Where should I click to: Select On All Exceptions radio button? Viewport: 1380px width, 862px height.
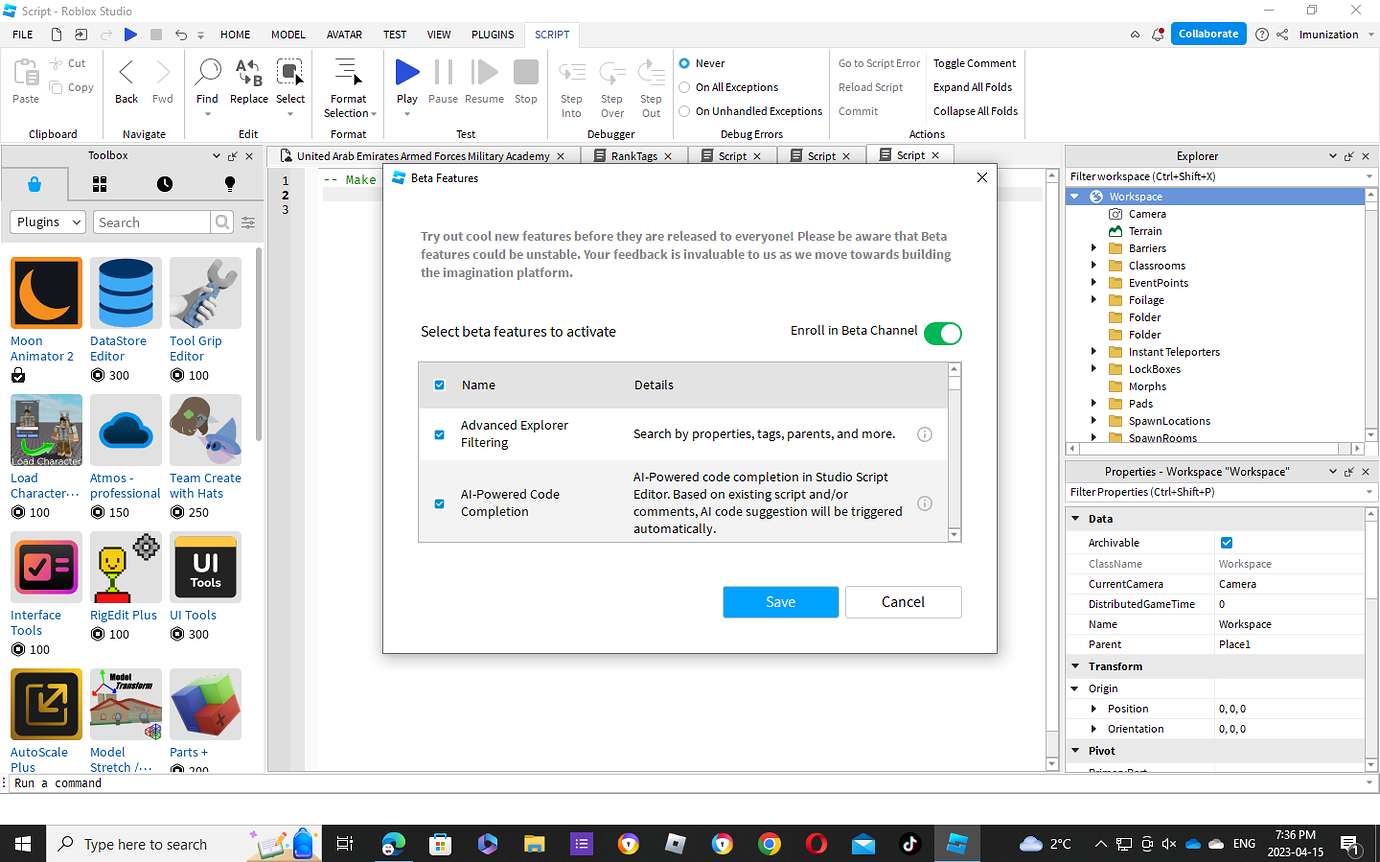[x=685, y=87]
